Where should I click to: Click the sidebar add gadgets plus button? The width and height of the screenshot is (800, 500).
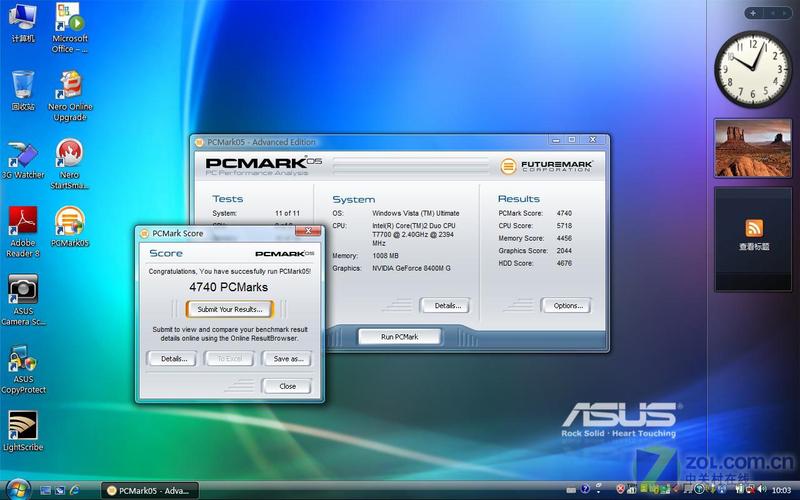tap(754, 13)
